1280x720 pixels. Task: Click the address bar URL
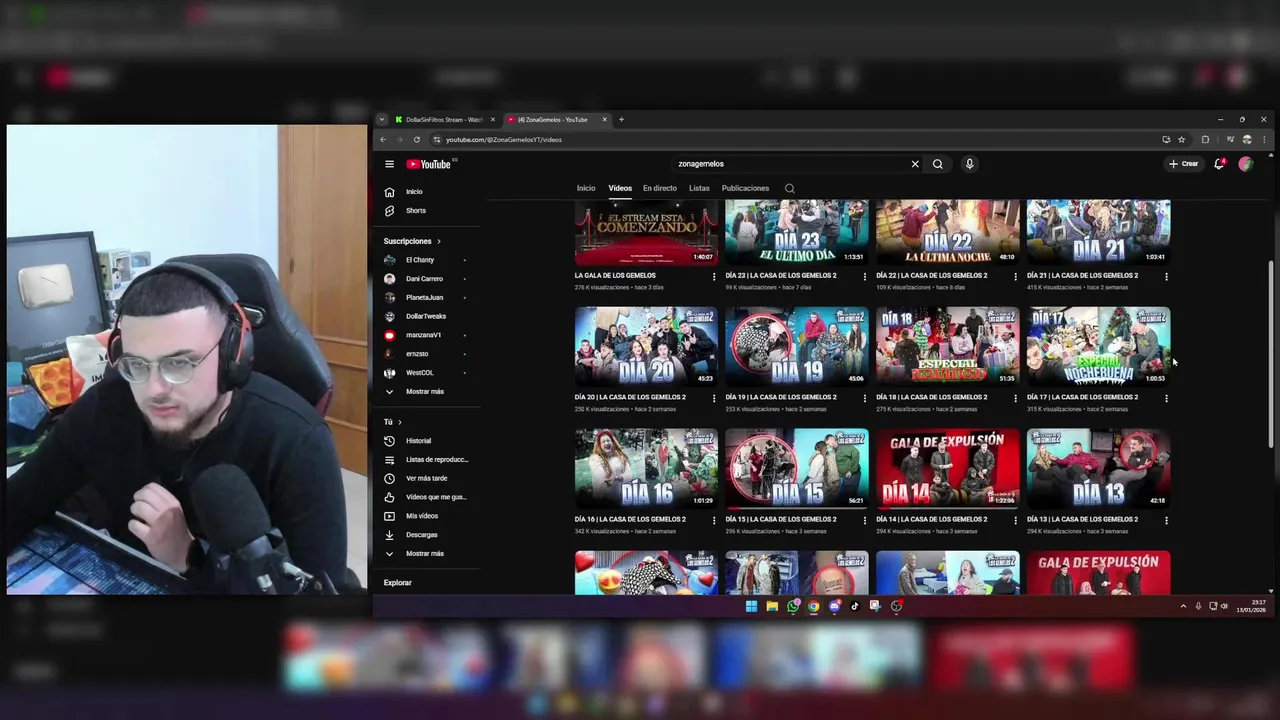[504, 140]
